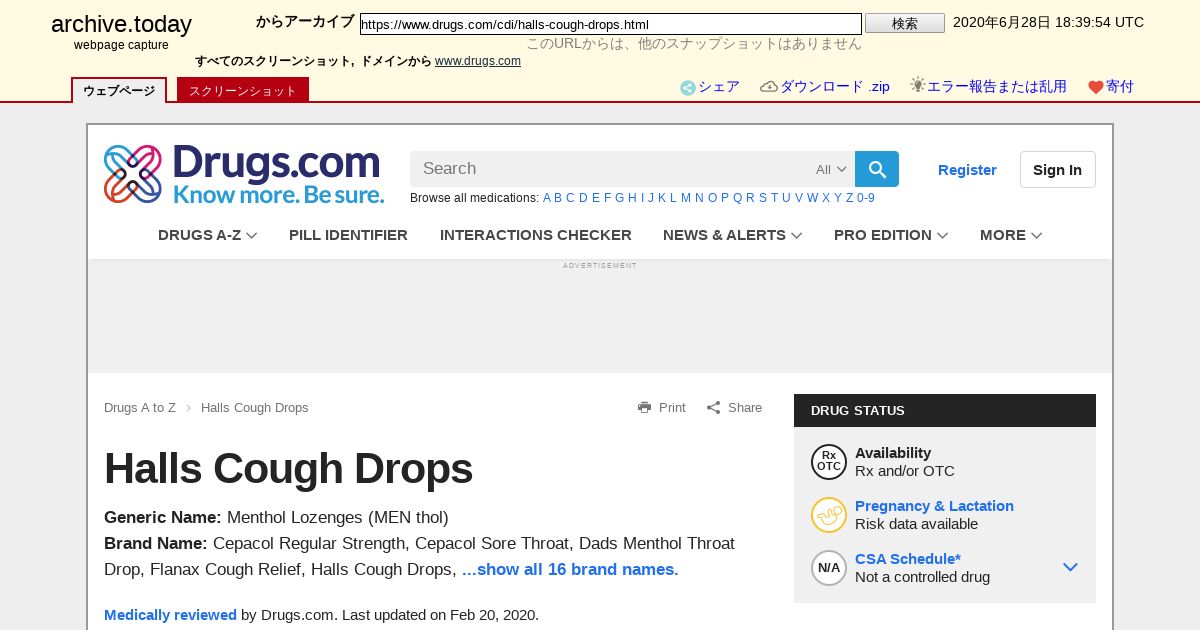Click the Print text link
The height and width of the screenshot is (630, 1200).
672,408
